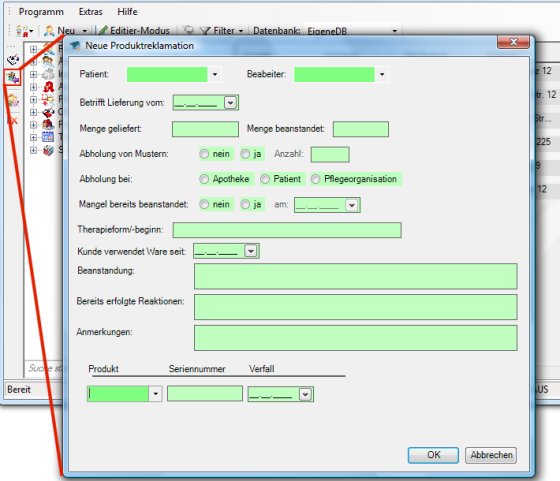Screen dimensions: 560x481
Task: Click the Filter funnel icon
Action: [205, 31]
